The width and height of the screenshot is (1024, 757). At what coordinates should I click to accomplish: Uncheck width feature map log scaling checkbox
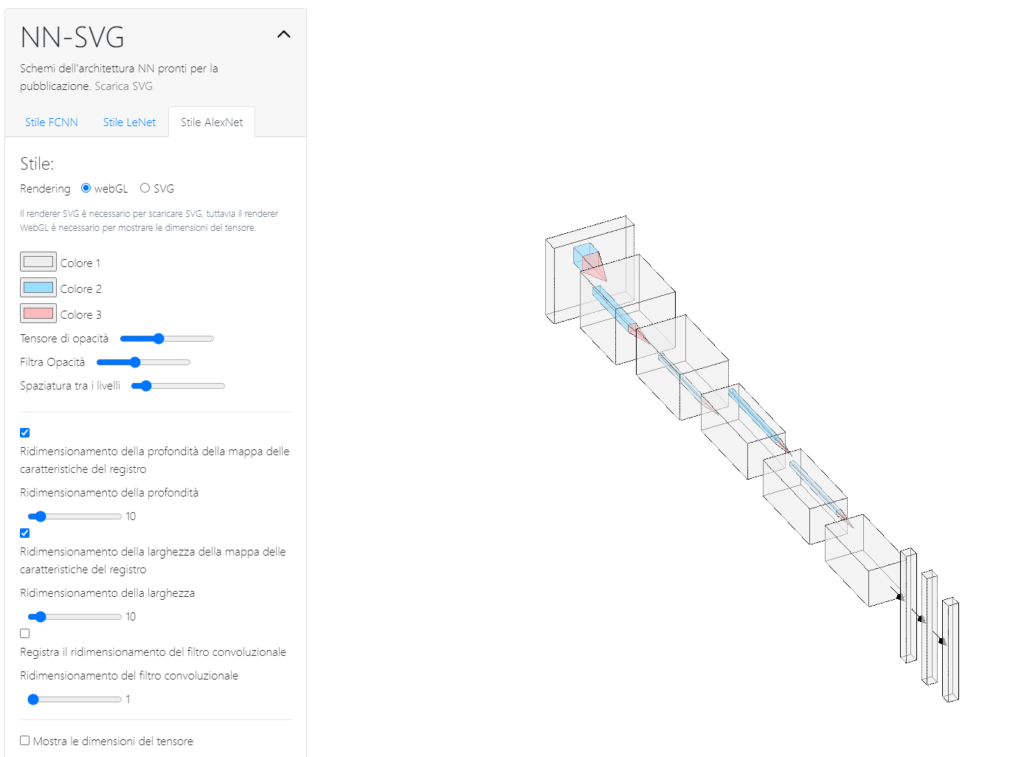(x=25, y=533)
